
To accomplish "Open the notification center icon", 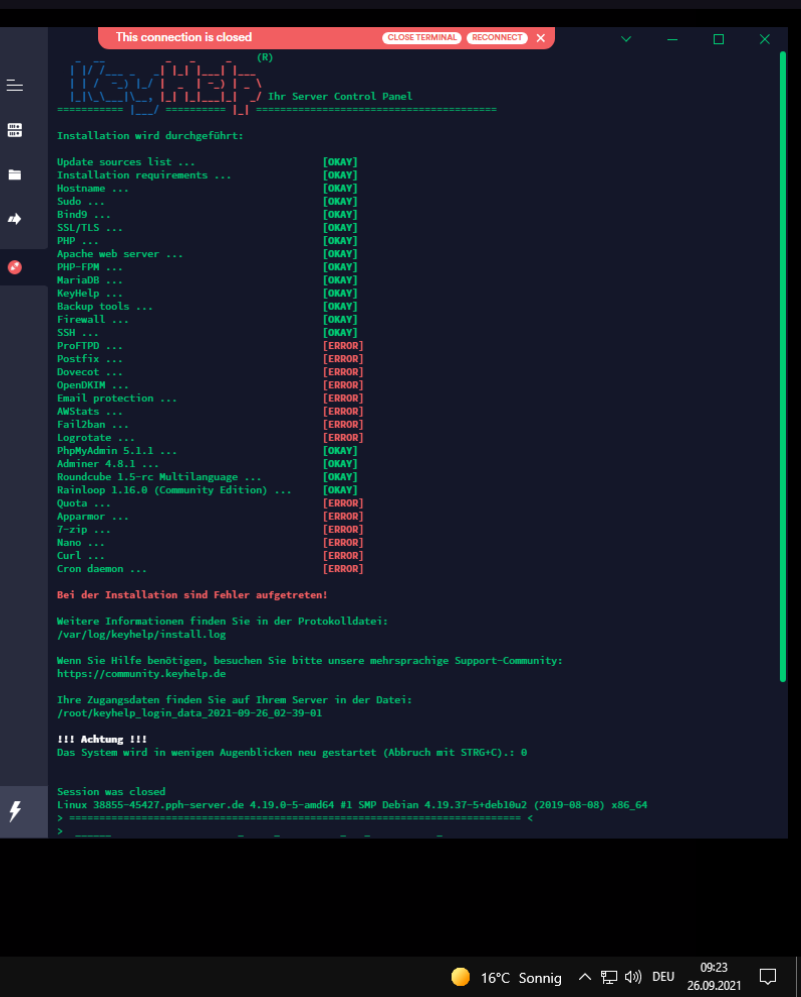I will click(768, 977).
